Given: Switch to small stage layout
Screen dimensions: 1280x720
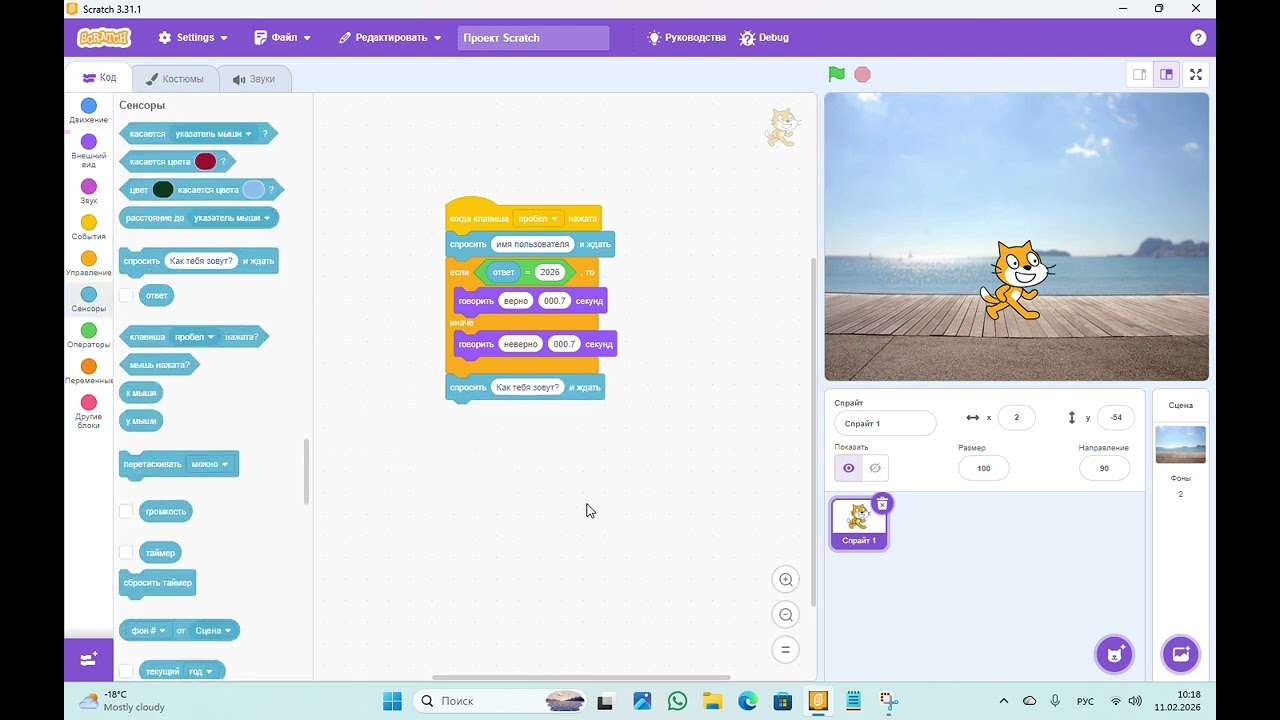Looking at the screenshot, I should pyautogui.click(x=1140, y=74).
